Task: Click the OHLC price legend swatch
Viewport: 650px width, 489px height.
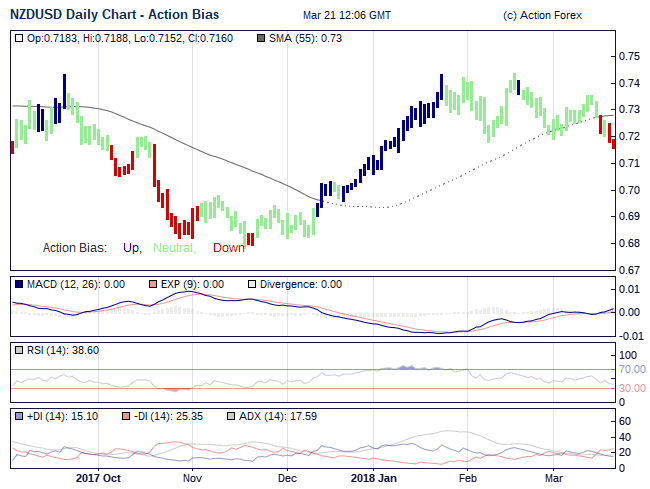Action: 19,39
